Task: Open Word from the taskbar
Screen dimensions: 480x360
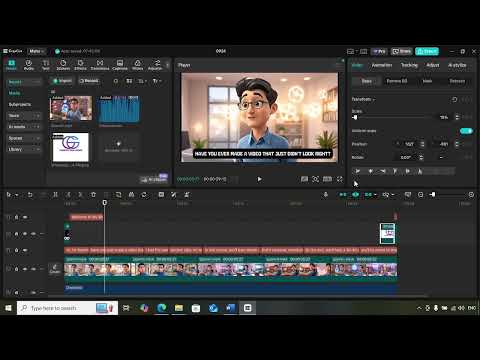Action: pyautogui.click(x=230, y=308)
